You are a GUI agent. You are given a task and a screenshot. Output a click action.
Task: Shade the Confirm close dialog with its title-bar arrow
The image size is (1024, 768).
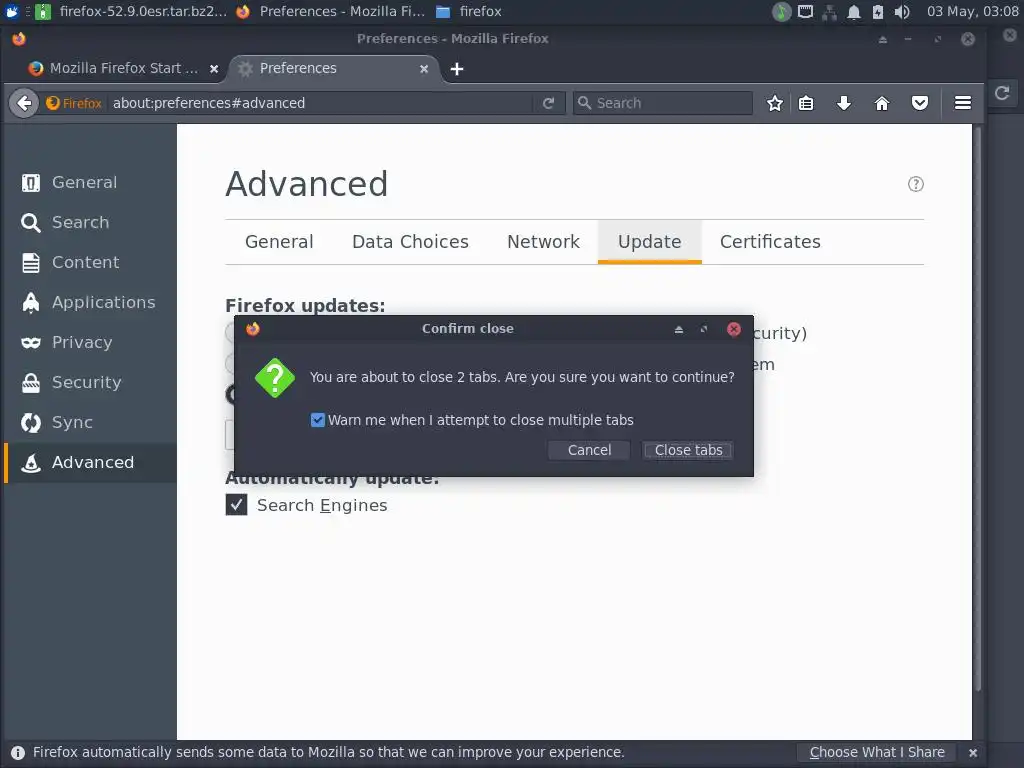point(679,329)
